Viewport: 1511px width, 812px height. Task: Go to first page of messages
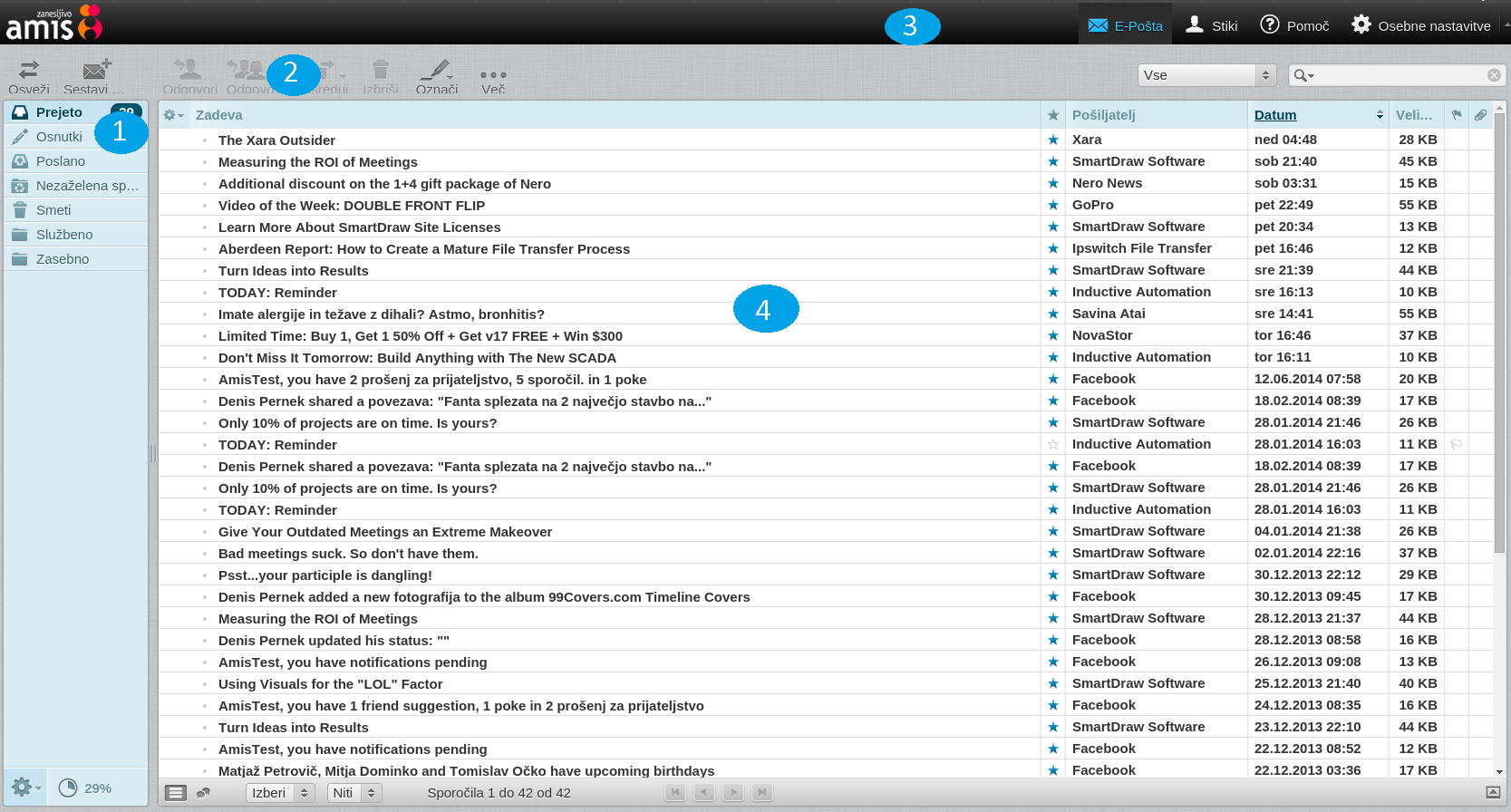click(x=675, y=793)
